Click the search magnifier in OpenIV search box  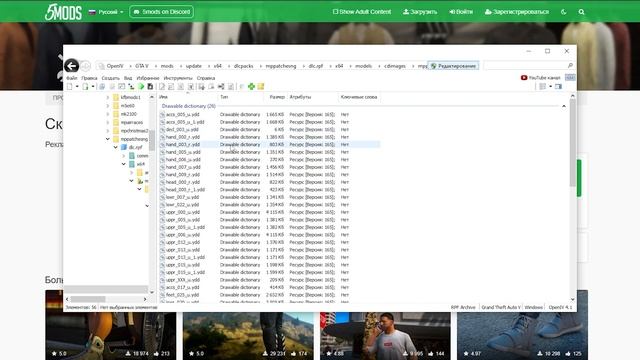570,66
